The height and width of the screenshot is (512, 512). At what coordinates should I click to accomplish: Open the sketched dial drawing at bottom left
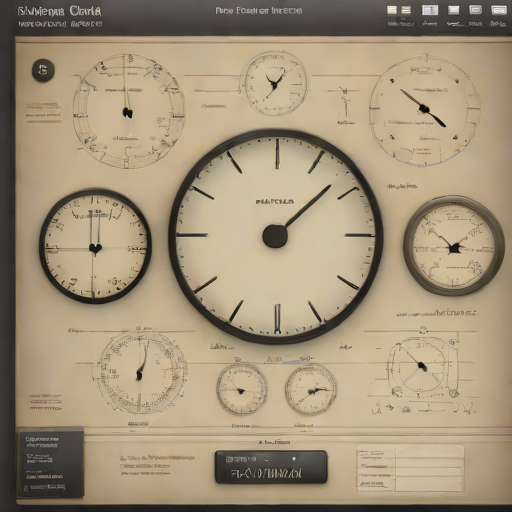coord(142,372)
